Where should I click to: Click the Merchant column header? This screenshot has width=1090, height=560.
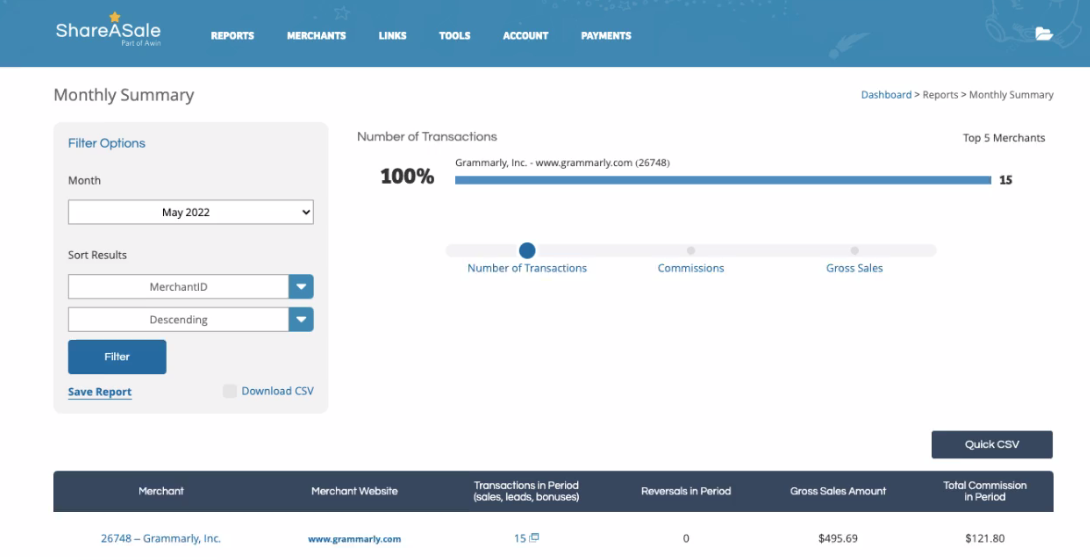click(161, 491)
